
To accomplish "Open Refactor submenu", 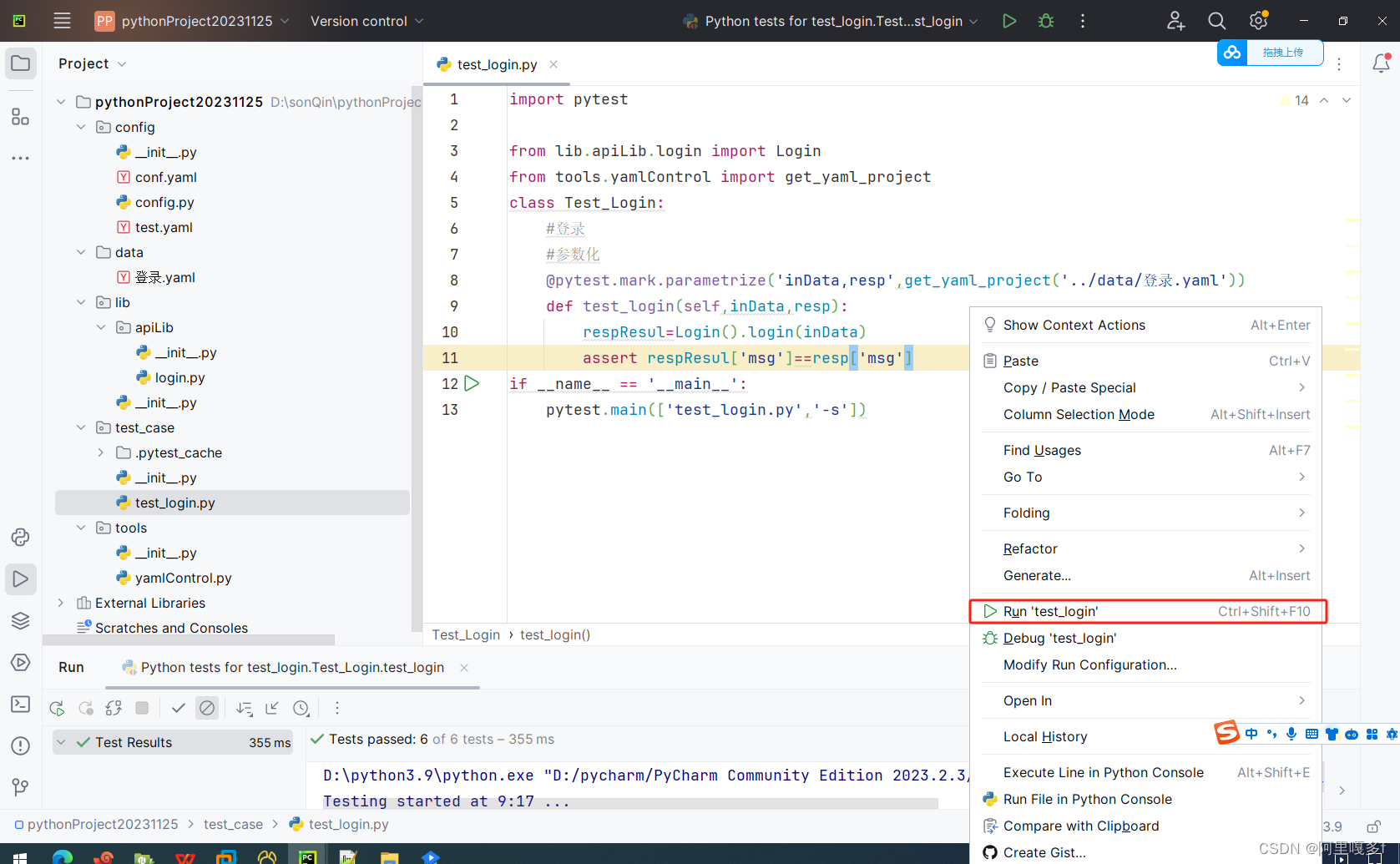I will (x=1145, y=548).
